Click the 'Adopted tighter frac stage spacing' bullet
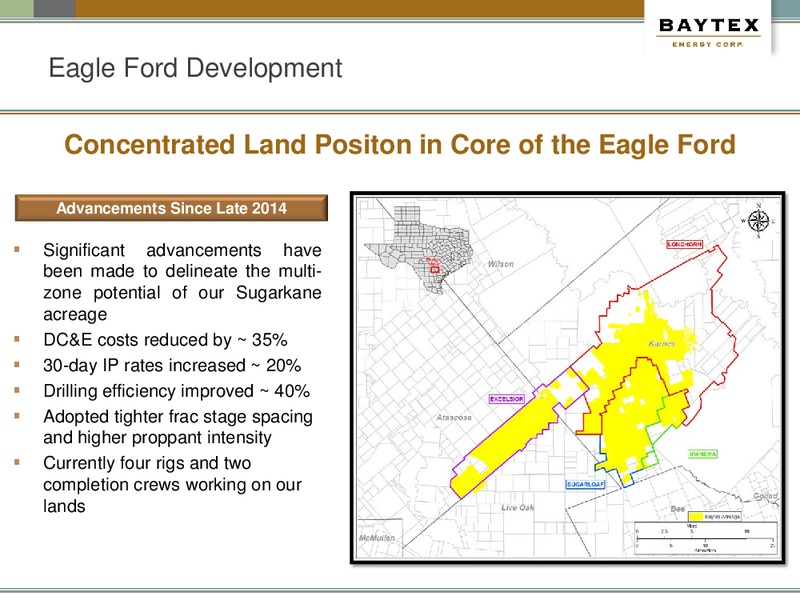The image size is (800, 600). point(178,427)
